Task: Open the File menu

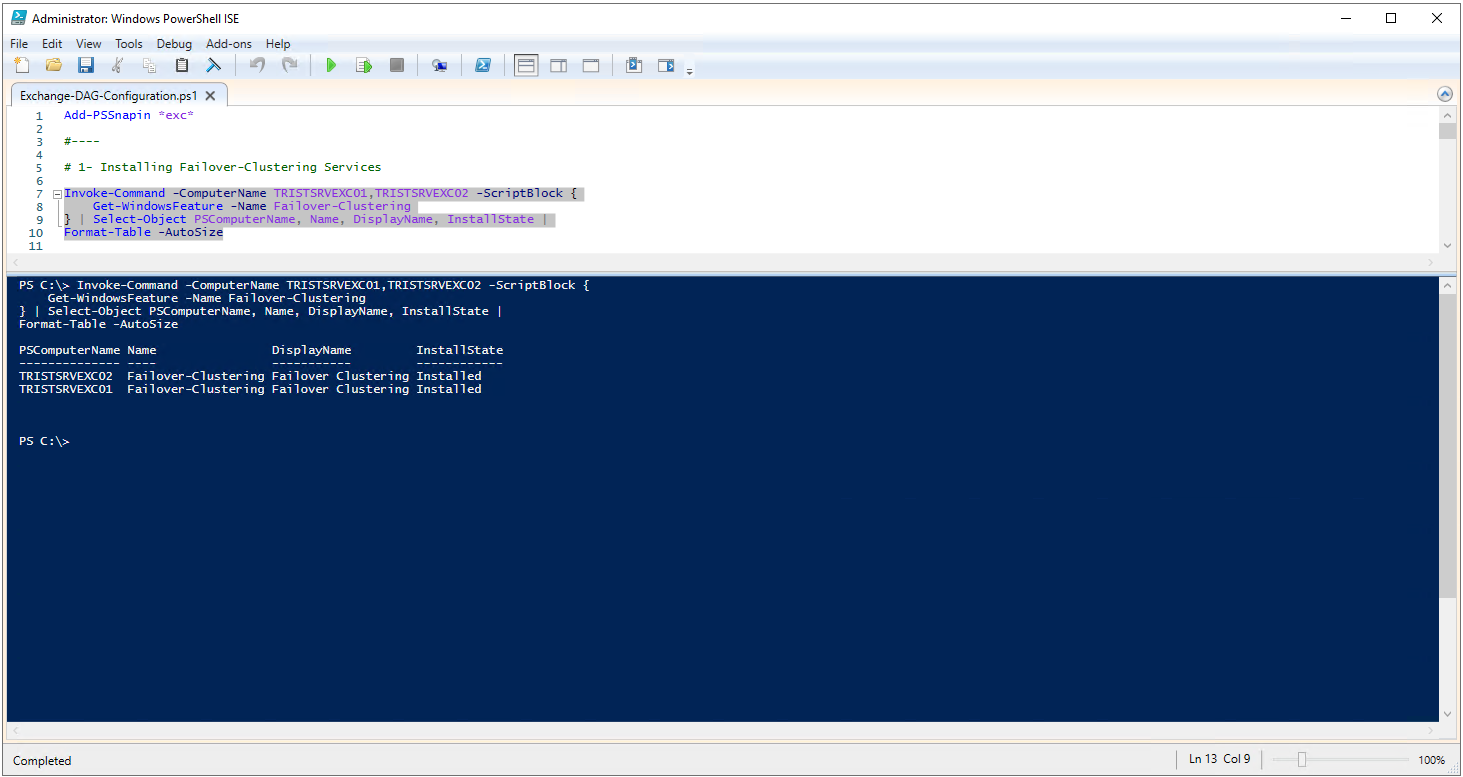Action: tap(19, 44)
